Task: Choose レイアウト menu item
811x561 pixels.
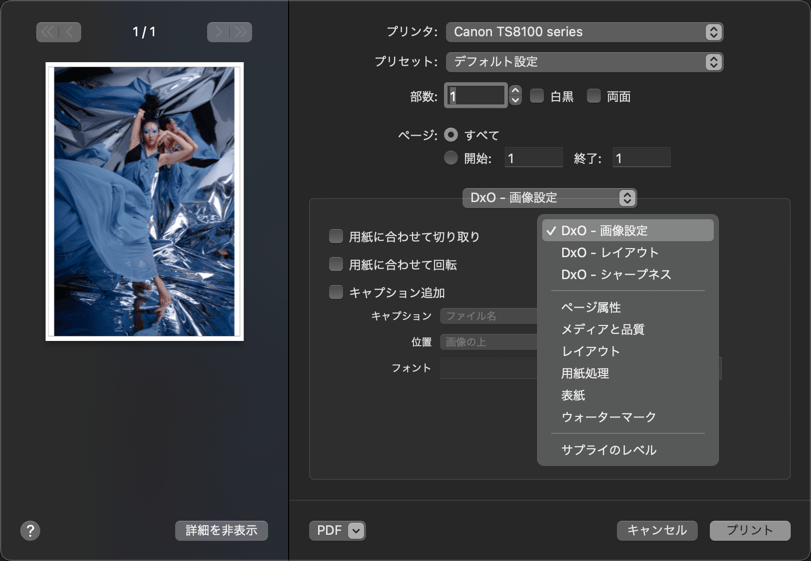Action: click(628, 351)
